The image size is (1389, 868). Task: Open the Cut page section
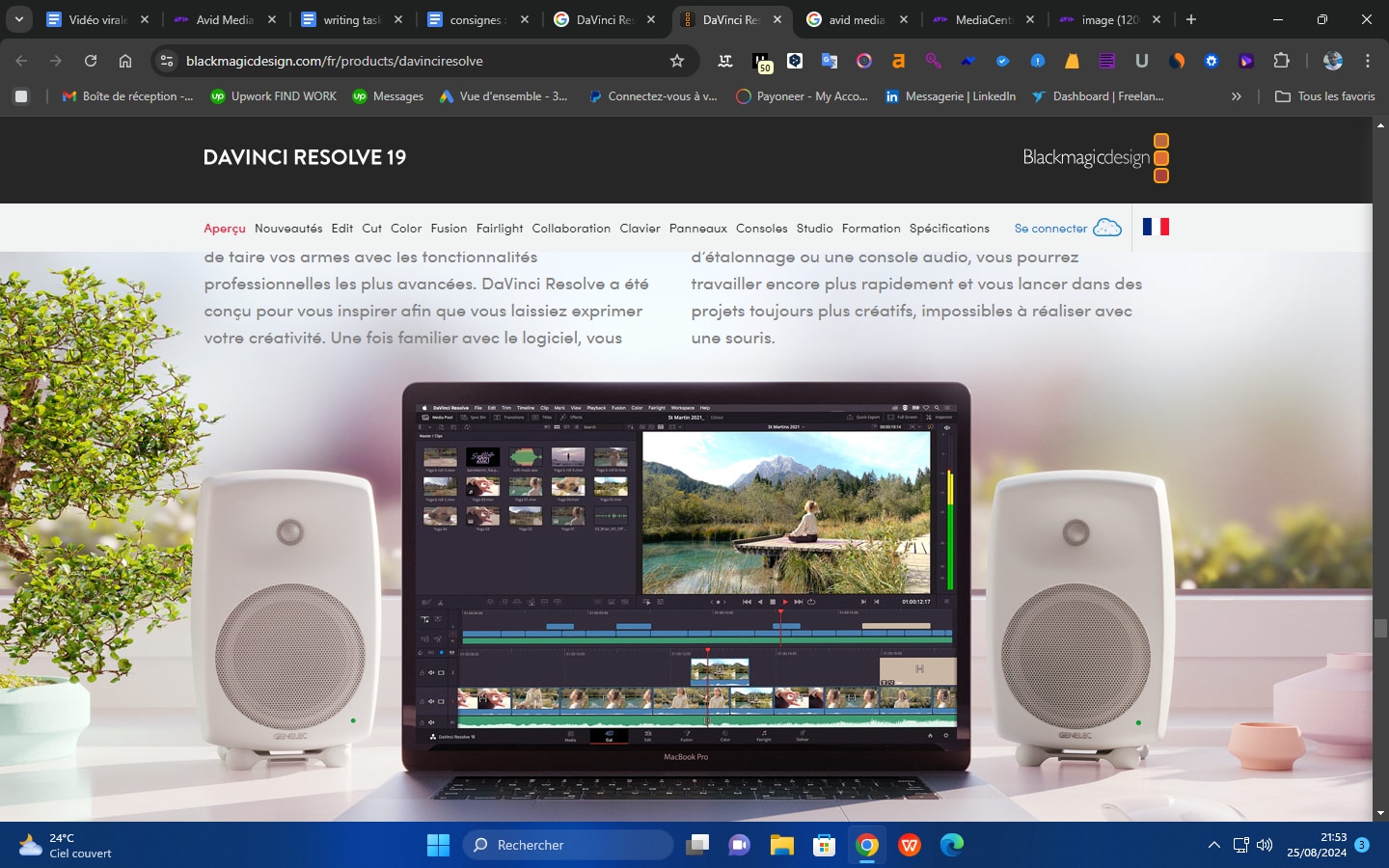click(x=372, y=229)
